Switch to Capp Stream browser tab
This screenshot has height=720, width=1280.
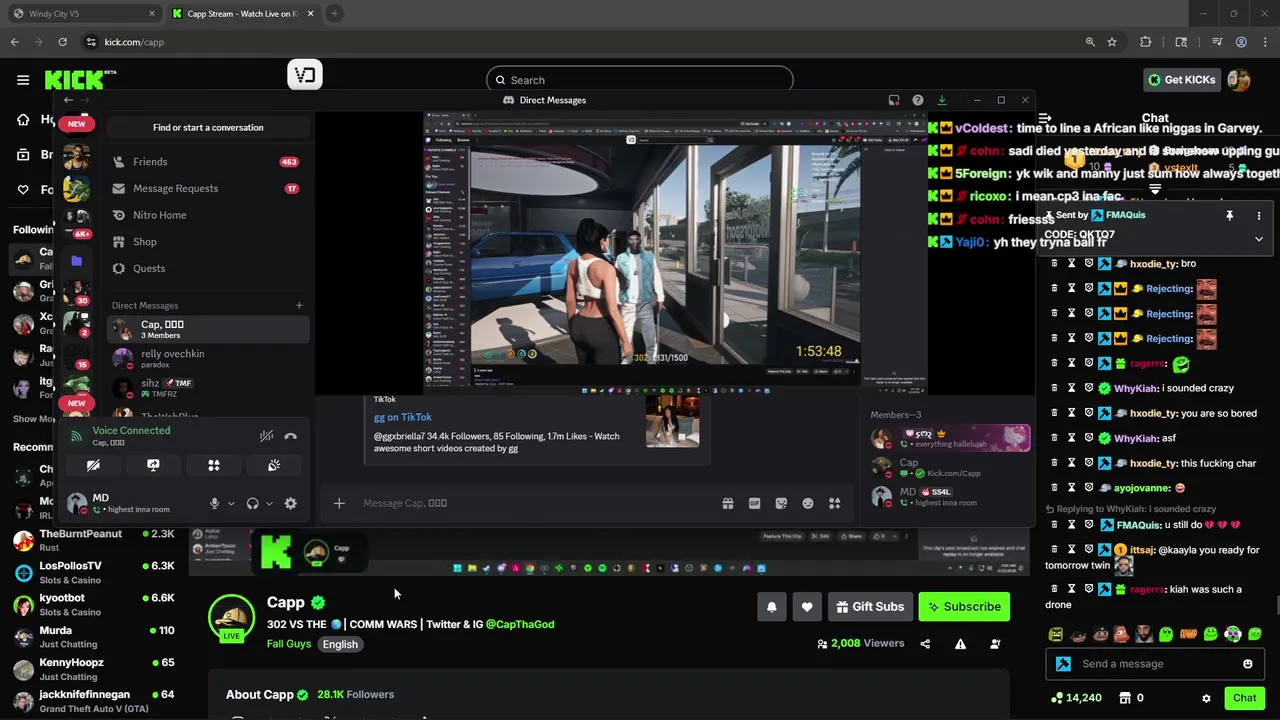click(x=241, y=14)
